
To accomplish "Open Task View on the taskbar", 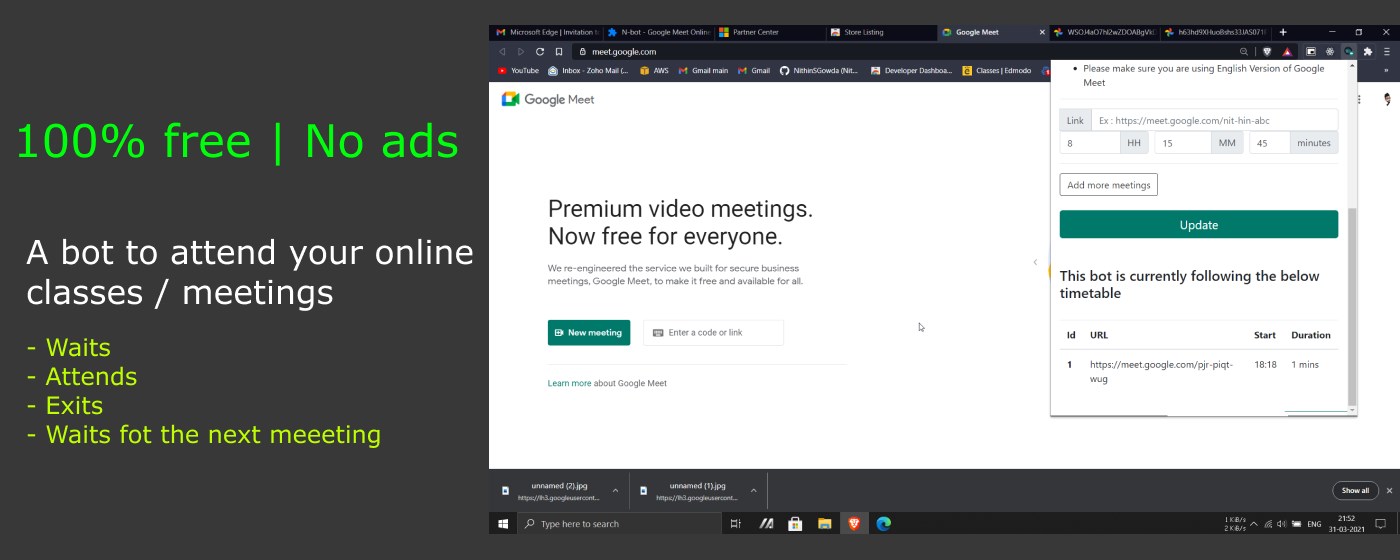I will point(735,523).
